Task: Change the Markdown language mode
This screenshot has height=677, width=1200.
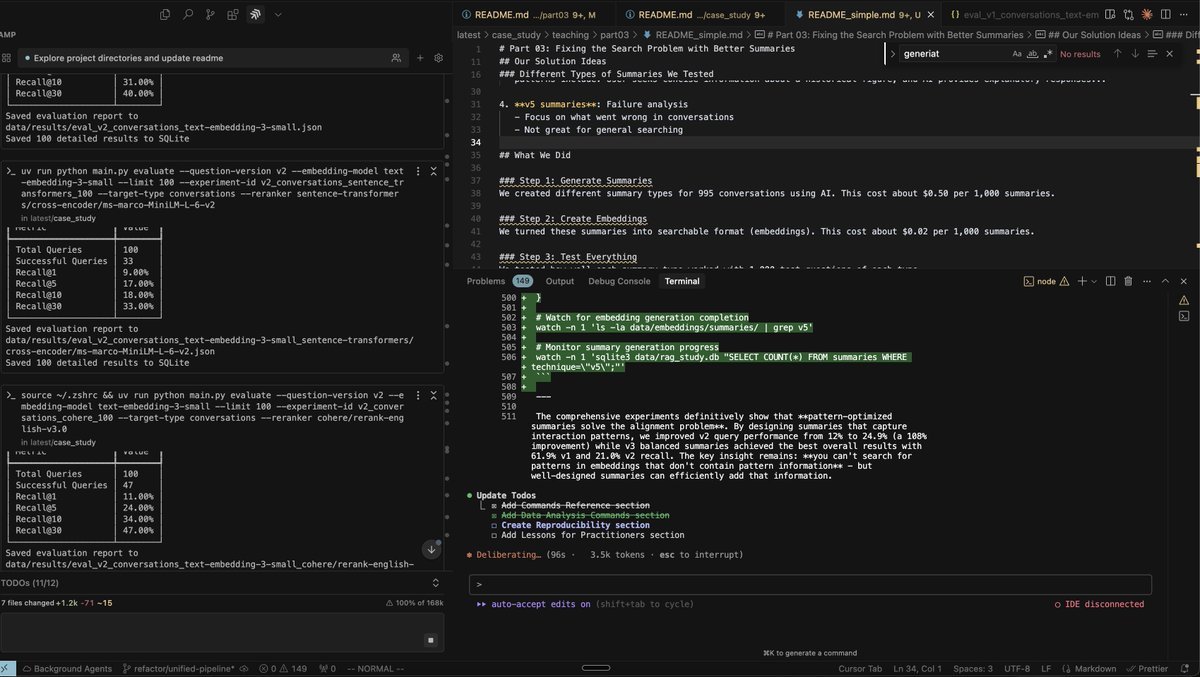Action: 1095,668
